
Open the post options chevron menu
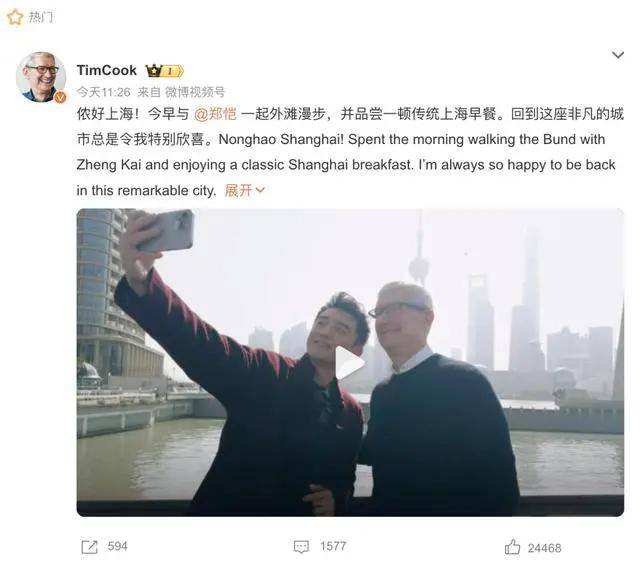point(618,55)
